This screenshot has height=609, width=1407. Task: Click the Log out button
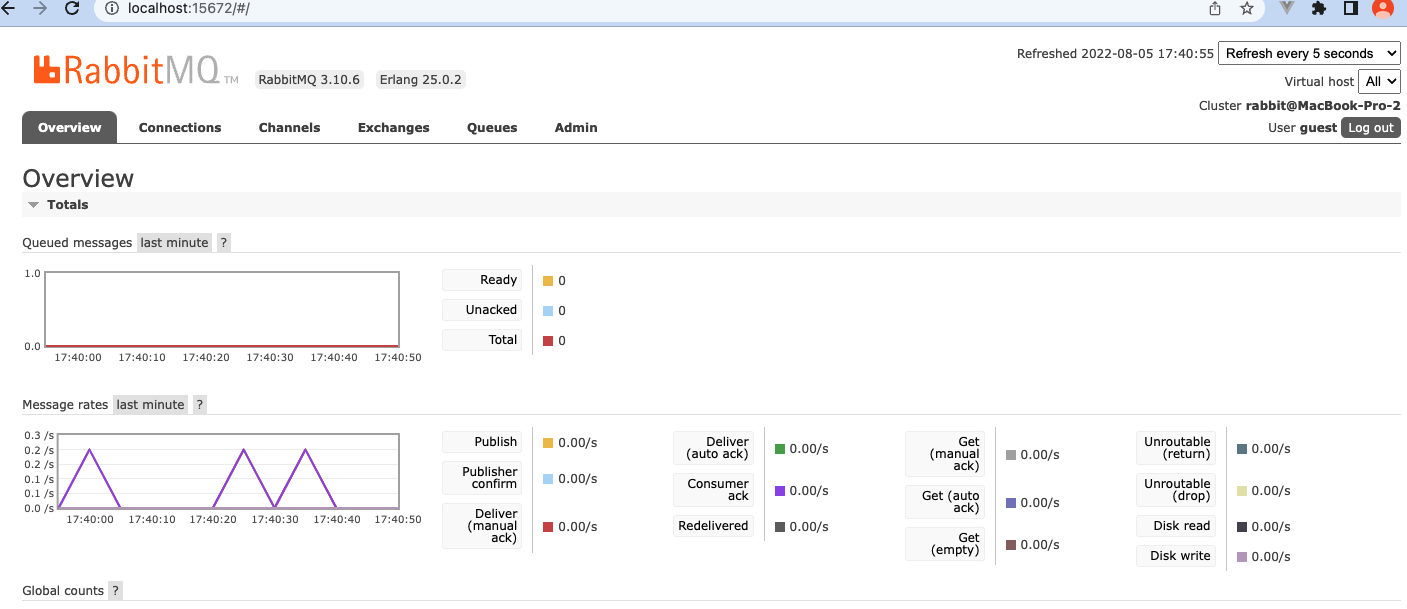point(1370,128)
